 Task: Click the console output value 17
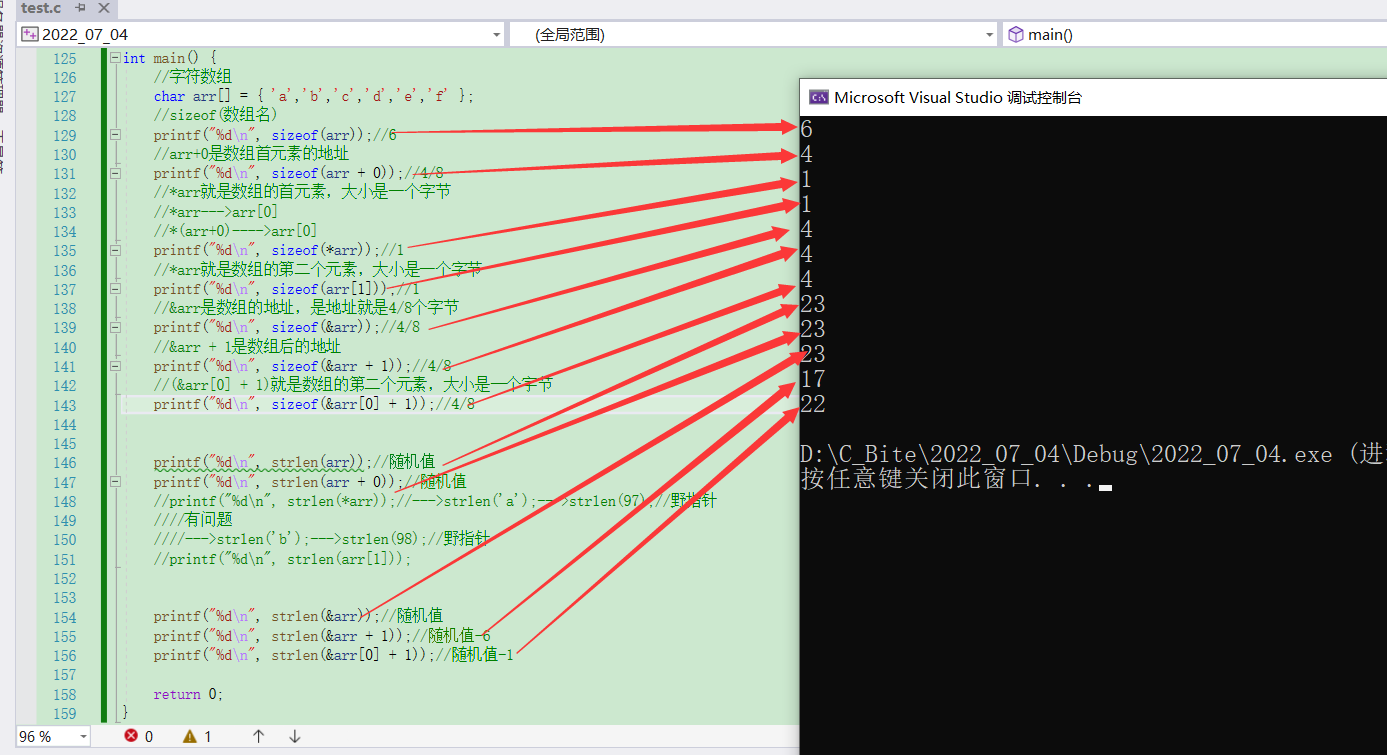[813, 379]
